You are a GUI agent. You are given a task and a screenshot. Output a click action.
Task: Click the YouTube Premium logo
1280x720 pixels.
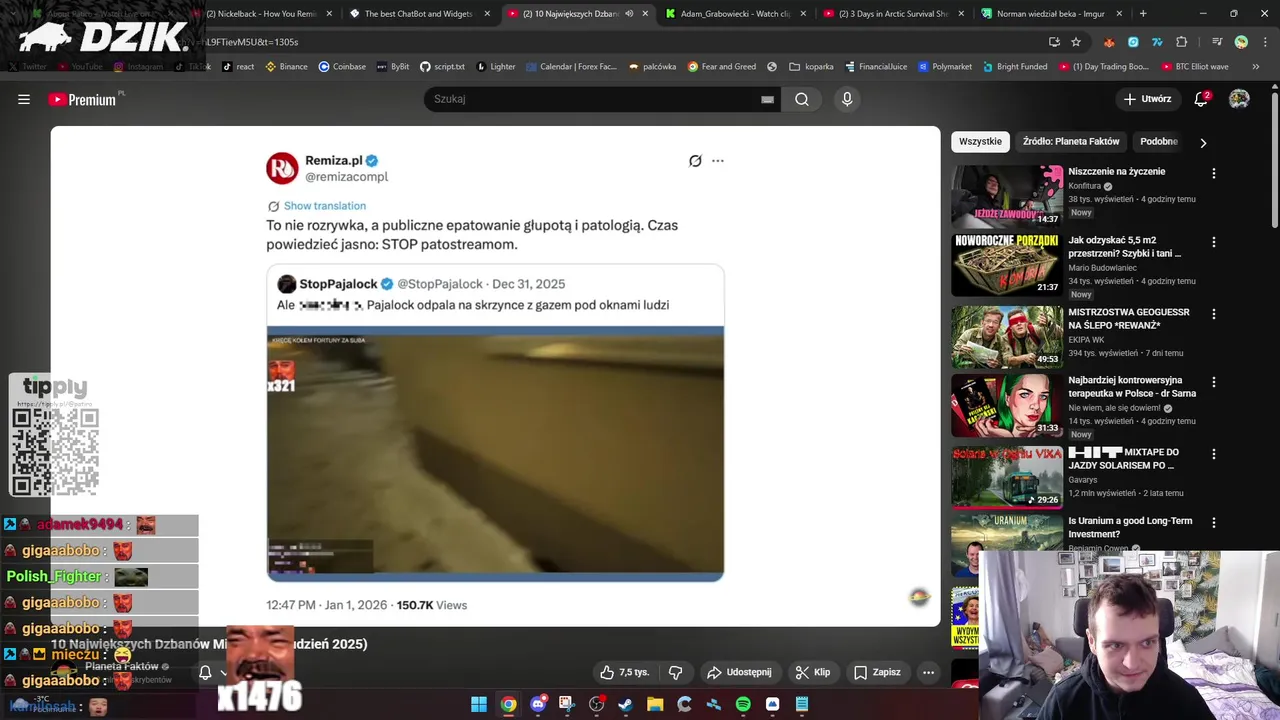(82, 99)
